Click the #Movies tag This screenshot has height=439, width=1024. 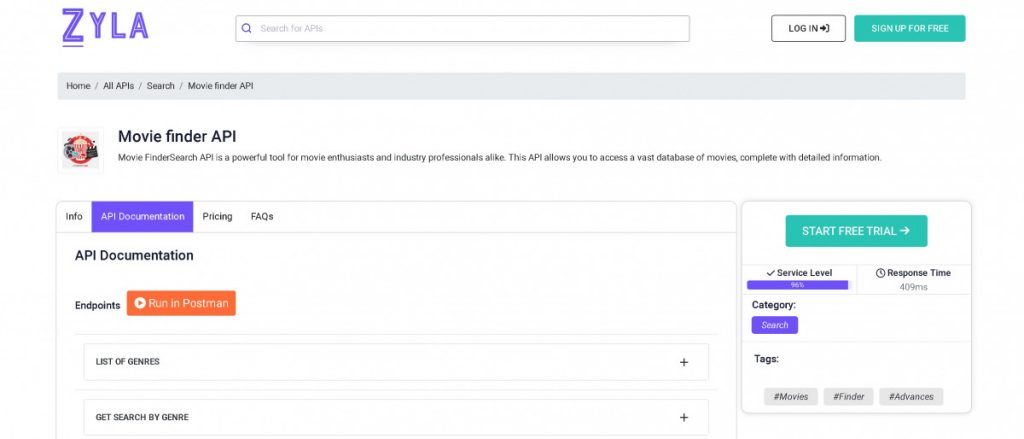click(x=791, y=397)
